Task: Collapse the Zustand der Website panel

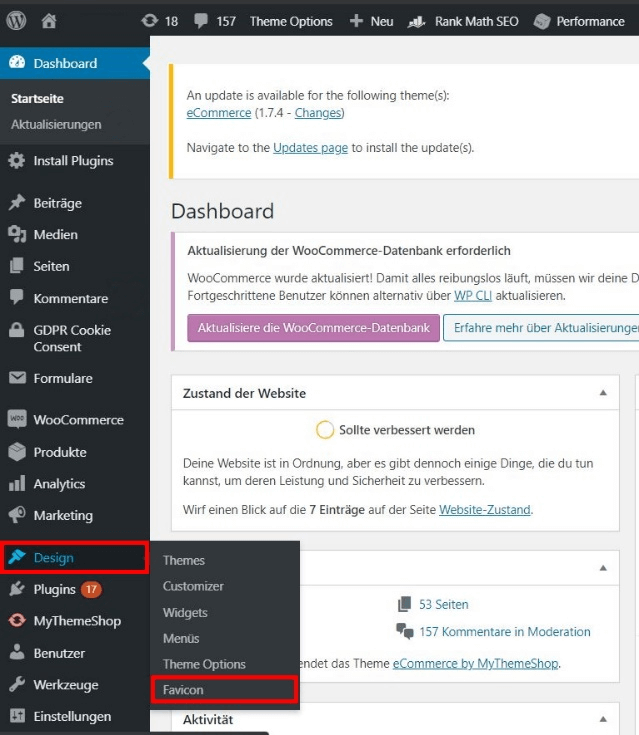Action: pos(603,393)
